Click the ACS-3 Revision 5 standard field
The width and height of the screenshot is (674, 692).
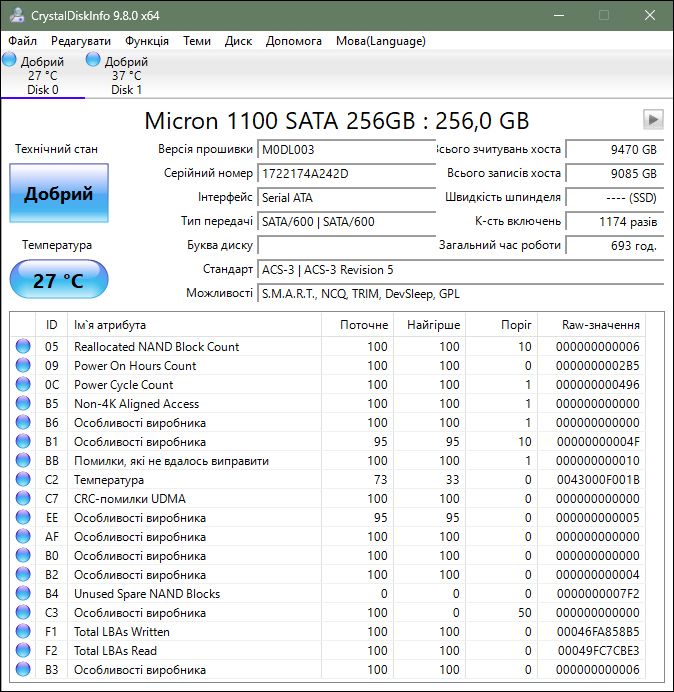[x=460, y=270]
